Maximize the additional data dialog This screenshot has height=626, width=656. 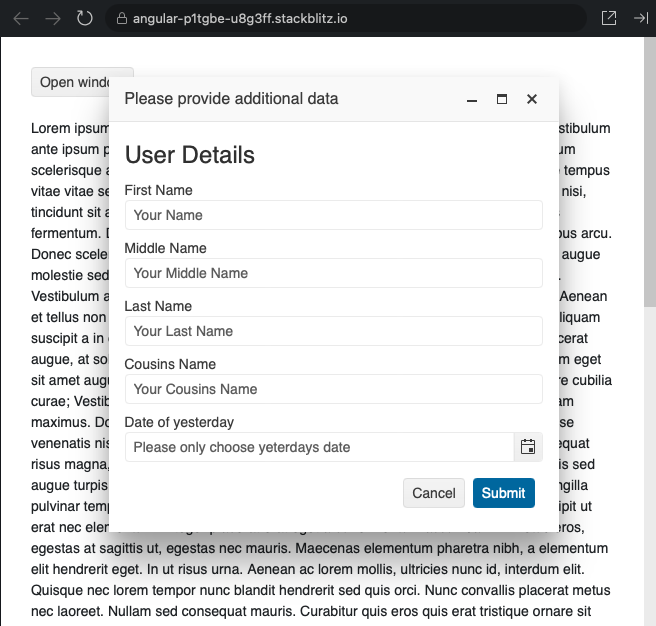point(502,99)
